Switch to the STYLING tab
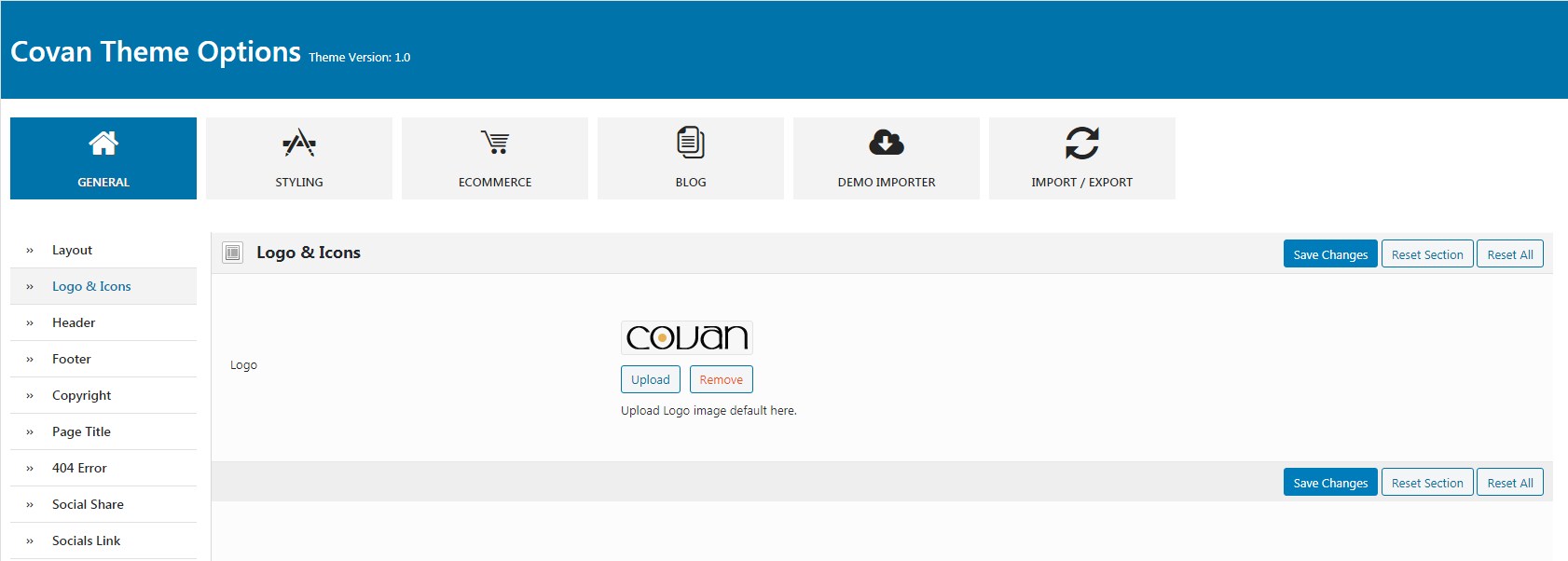This screenshot has height=561, width=1568. 299,158
